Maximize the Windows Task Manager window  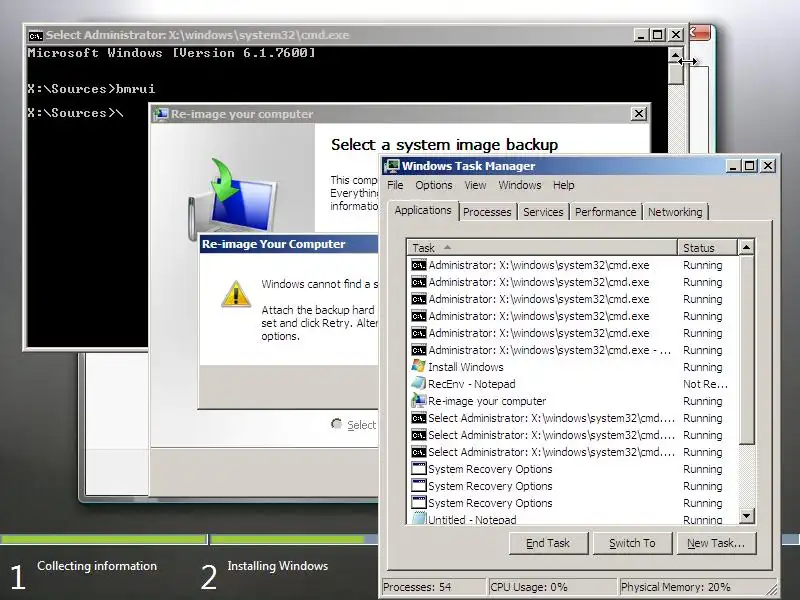(x=749, y=166)
